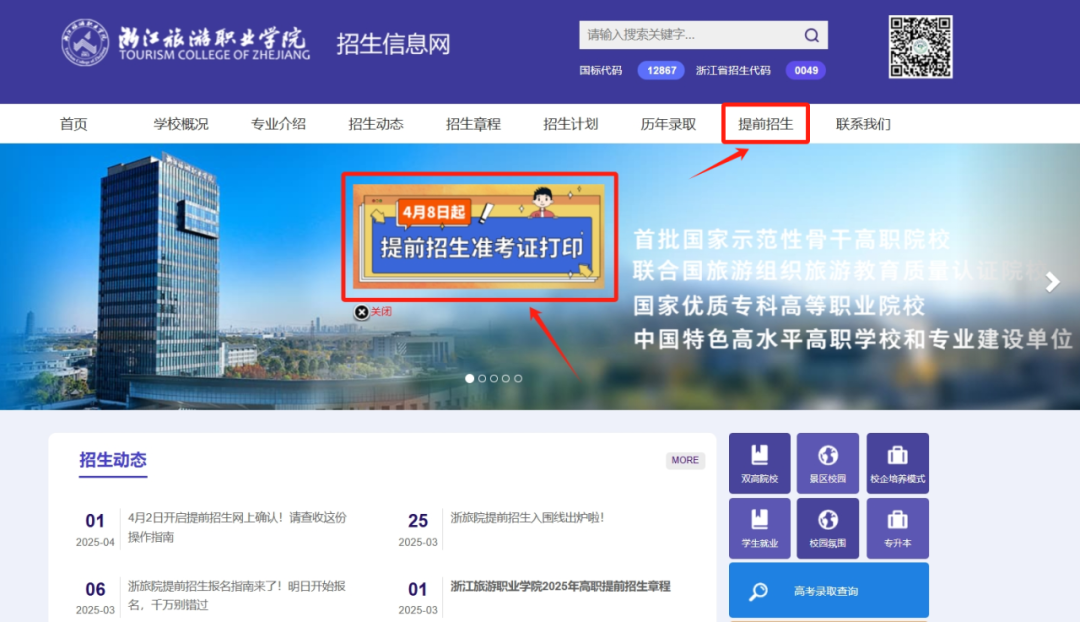Open the 景区校园 globe tile
The image size is (1080, 622).
827,463
